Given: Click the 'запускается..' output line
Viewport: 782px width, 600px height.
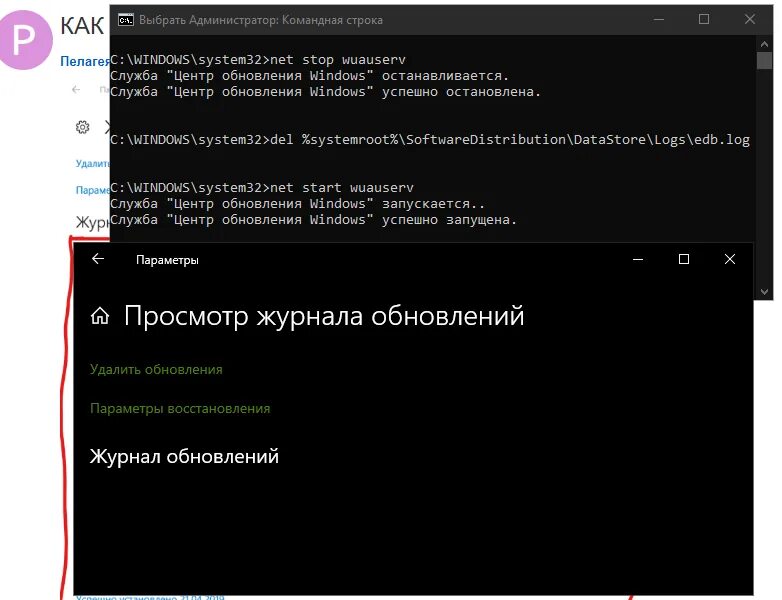Looking at the screenshot, I should tap(297, 203).
